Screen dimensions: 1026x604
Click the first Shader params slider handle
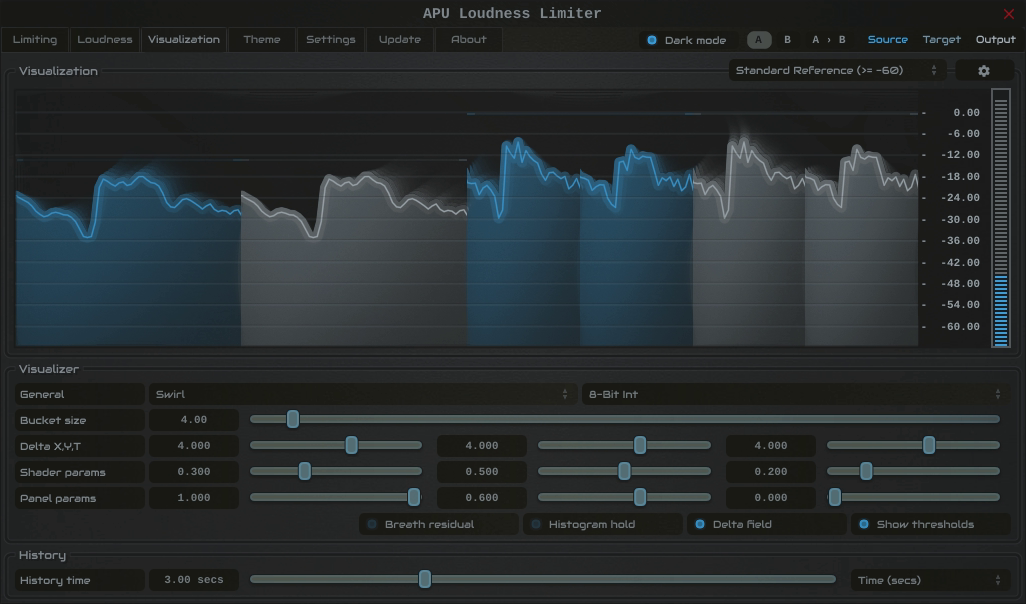point(305,471)
